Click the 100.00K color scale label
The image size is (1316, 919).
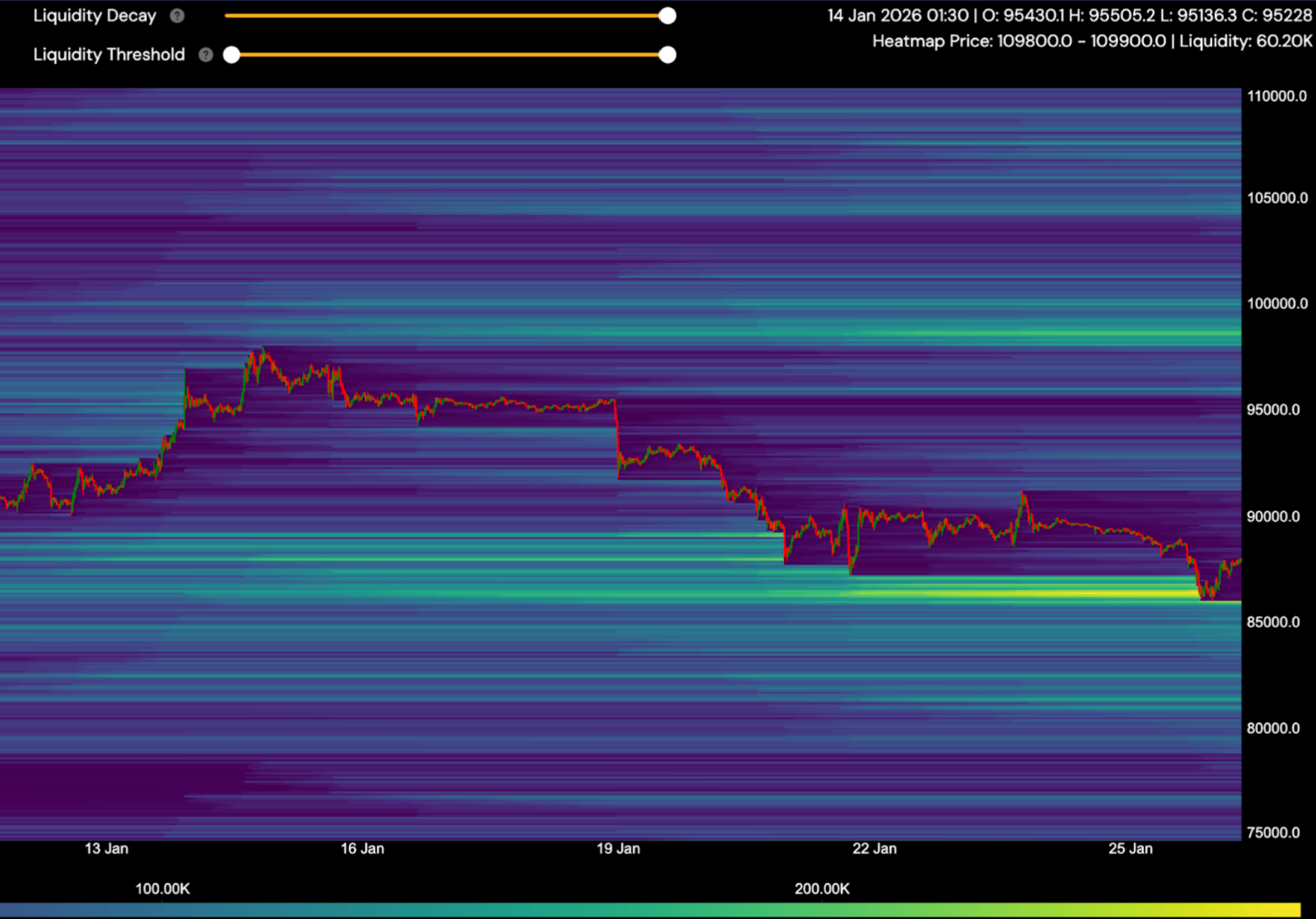coord(163,889)
